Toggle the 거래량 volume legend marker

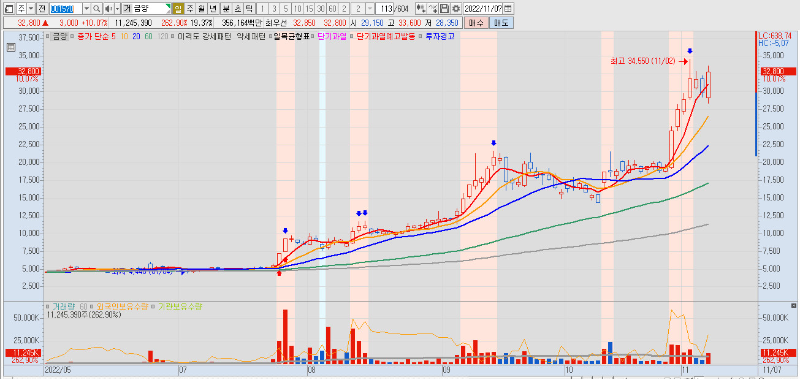coord(48,307)
